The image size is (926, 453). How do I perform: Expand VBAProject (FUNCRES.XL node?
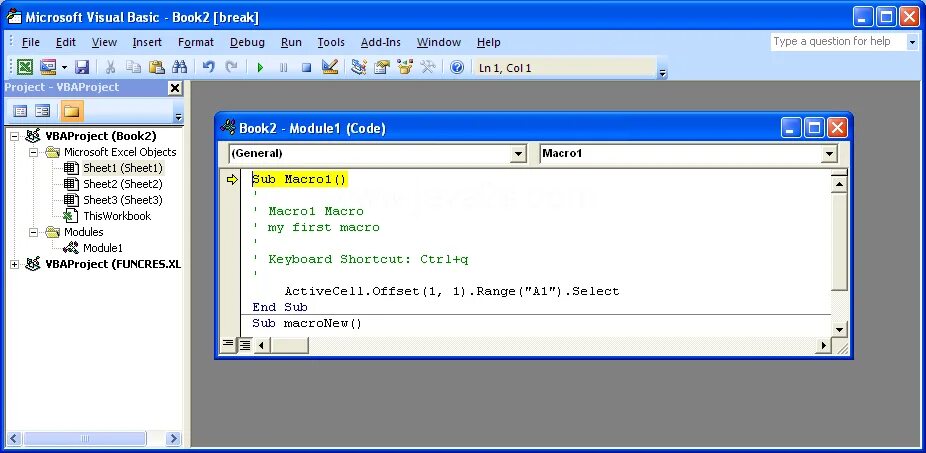[15, 265]
